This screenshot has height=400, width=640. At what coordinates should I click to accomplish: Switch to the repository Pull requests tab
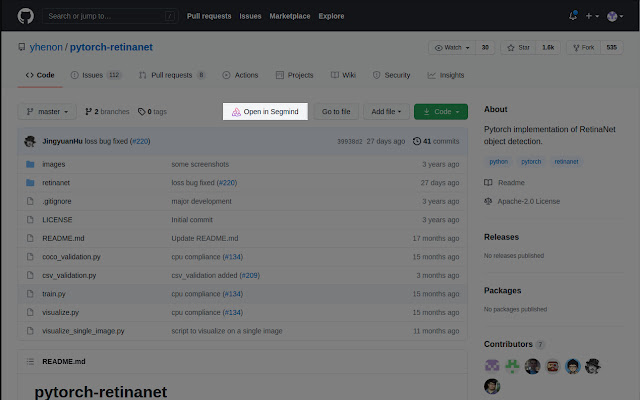[x=172, y=75]
